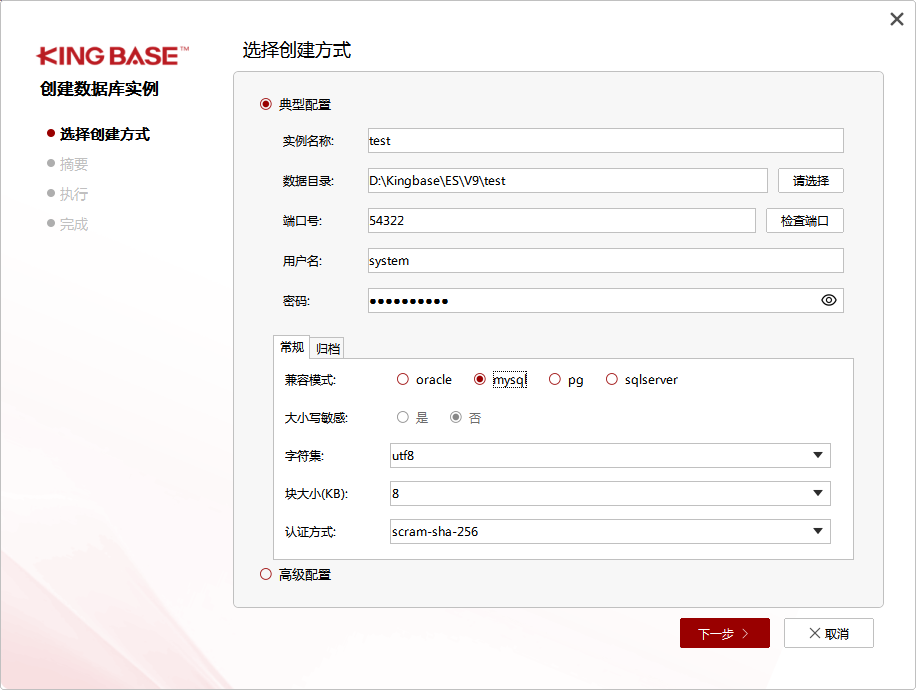Click the 认证方式 label
Image resolution: width=916 pixels, height=690 pixels.
(x=310, y=532)
